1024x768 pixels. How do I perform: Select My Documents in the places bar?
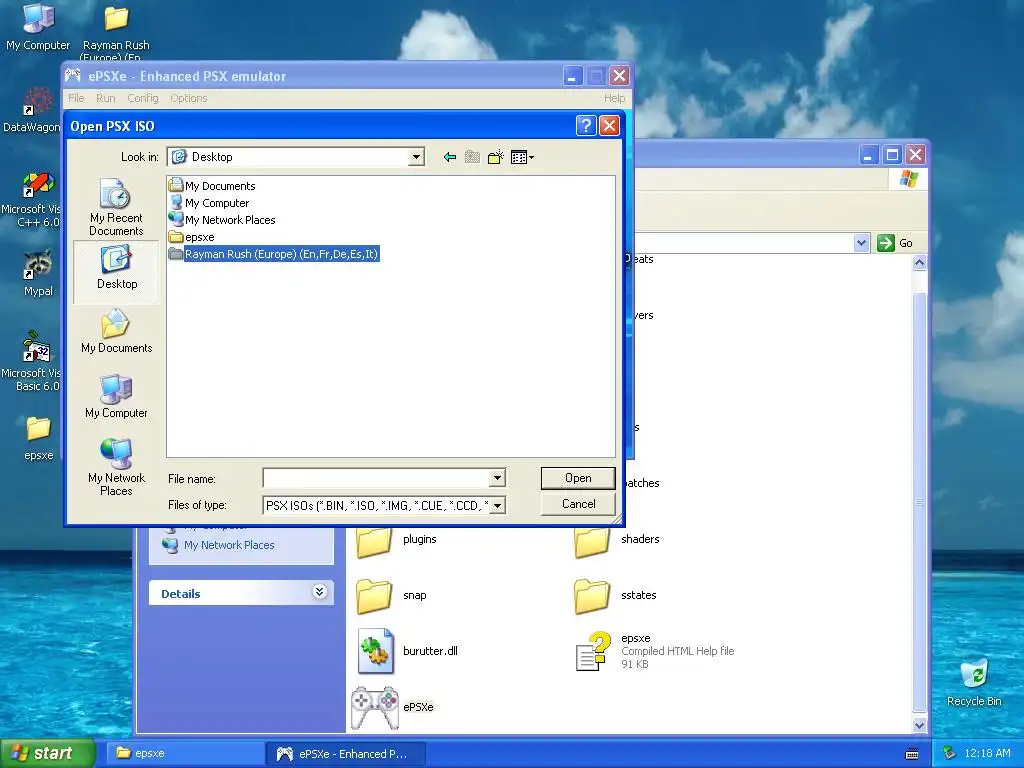point(116,332)
